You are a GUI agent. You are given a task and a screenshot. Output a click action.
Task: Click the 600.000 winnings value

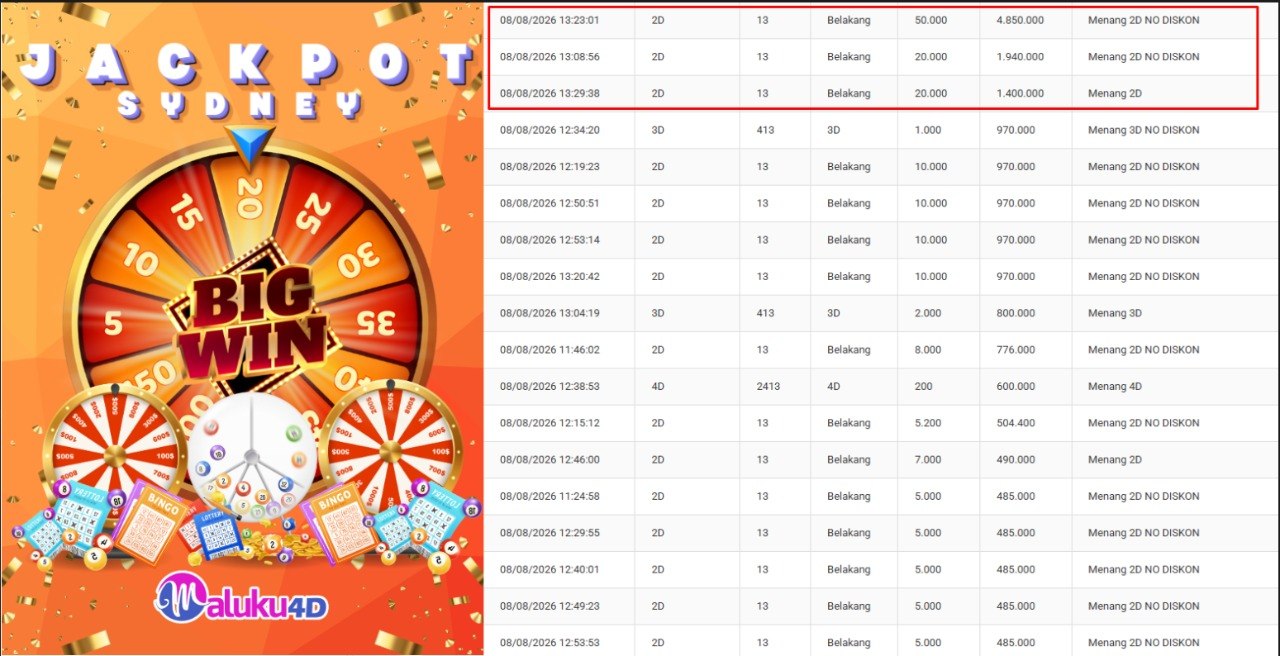[1015, 386]
